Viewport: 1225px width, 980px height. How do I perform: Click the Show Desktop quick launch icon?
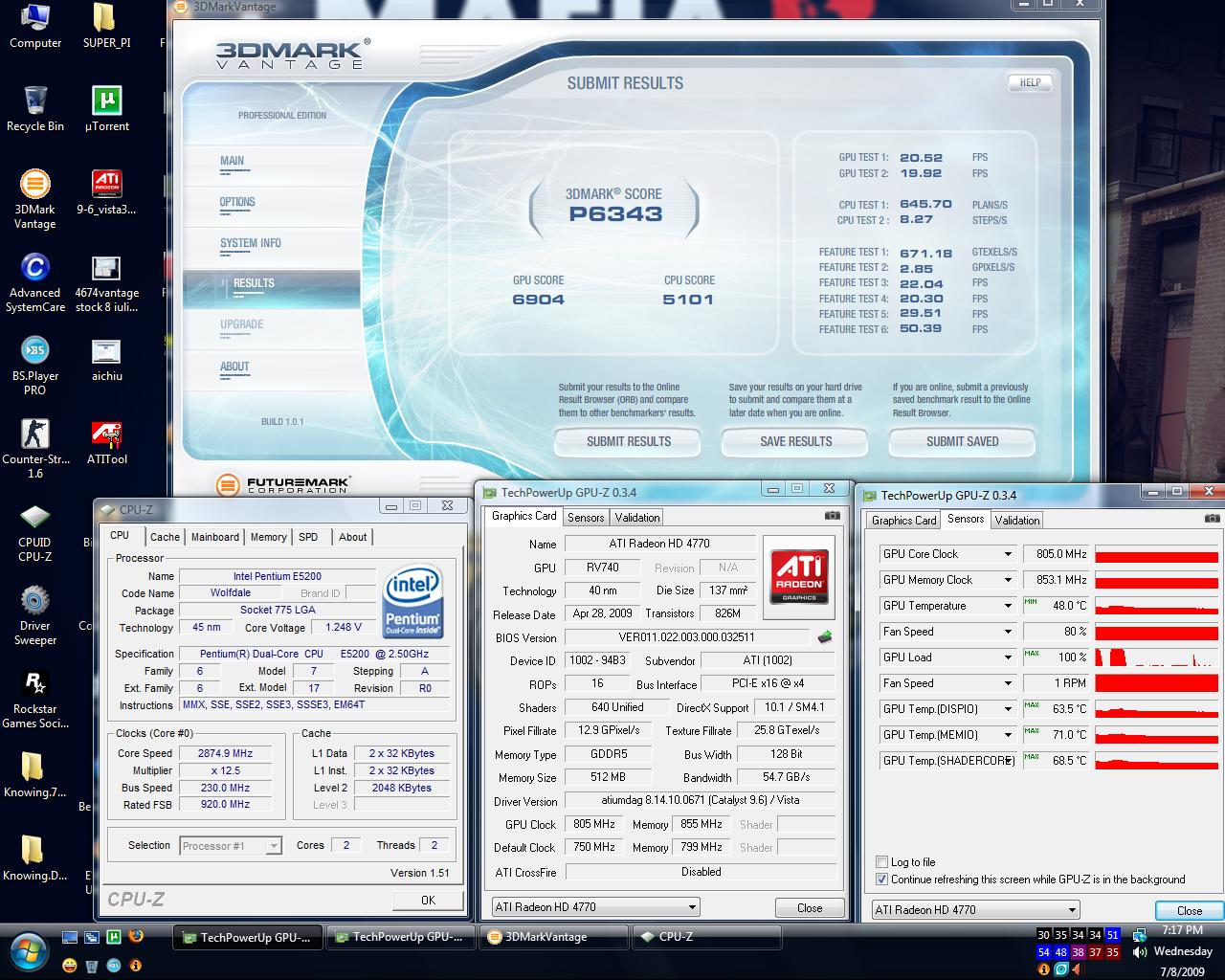click(x=69, y=937)
